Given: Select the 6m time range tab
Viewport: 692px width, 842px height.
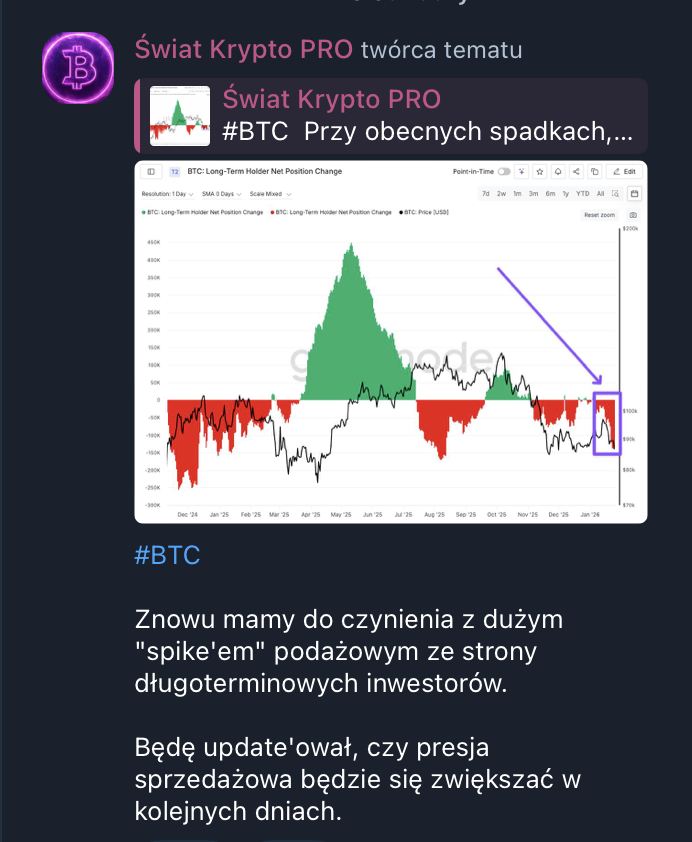Looking at the screenshot, I should [550, 194].
